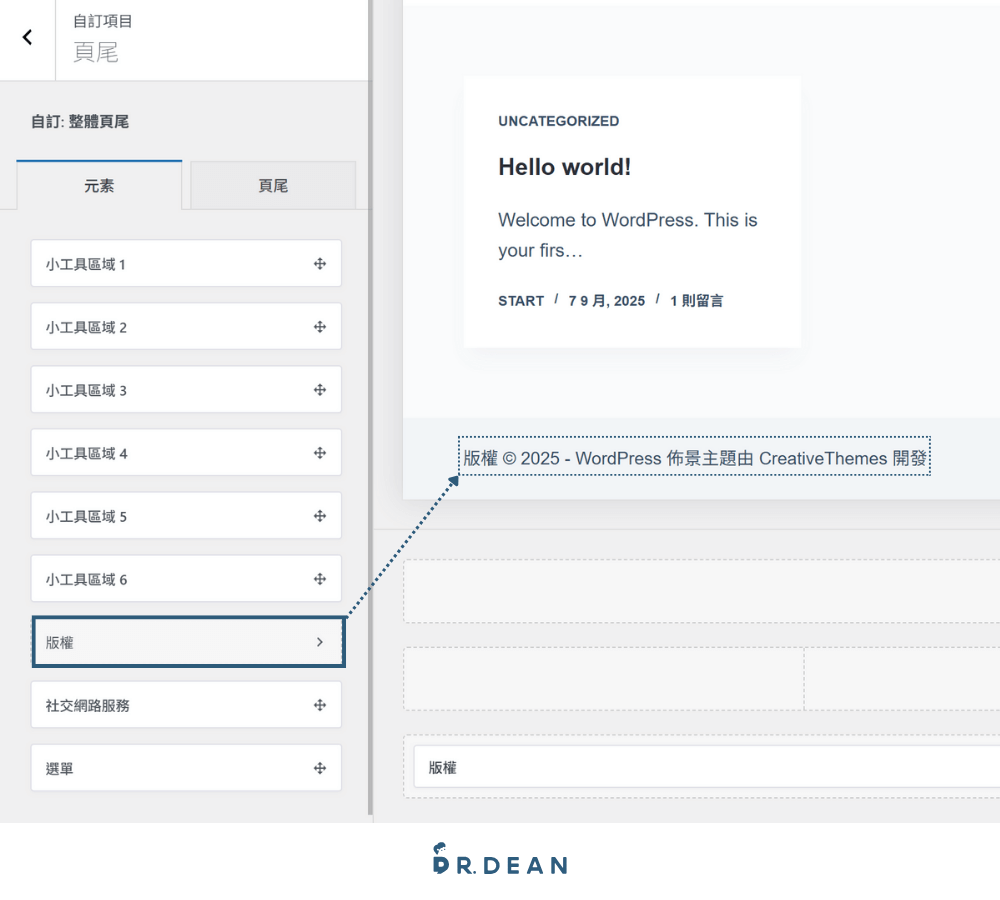Screen dimensions: 1000x900
Task: Go back with the left arrow icon
Action: (27, 38)
